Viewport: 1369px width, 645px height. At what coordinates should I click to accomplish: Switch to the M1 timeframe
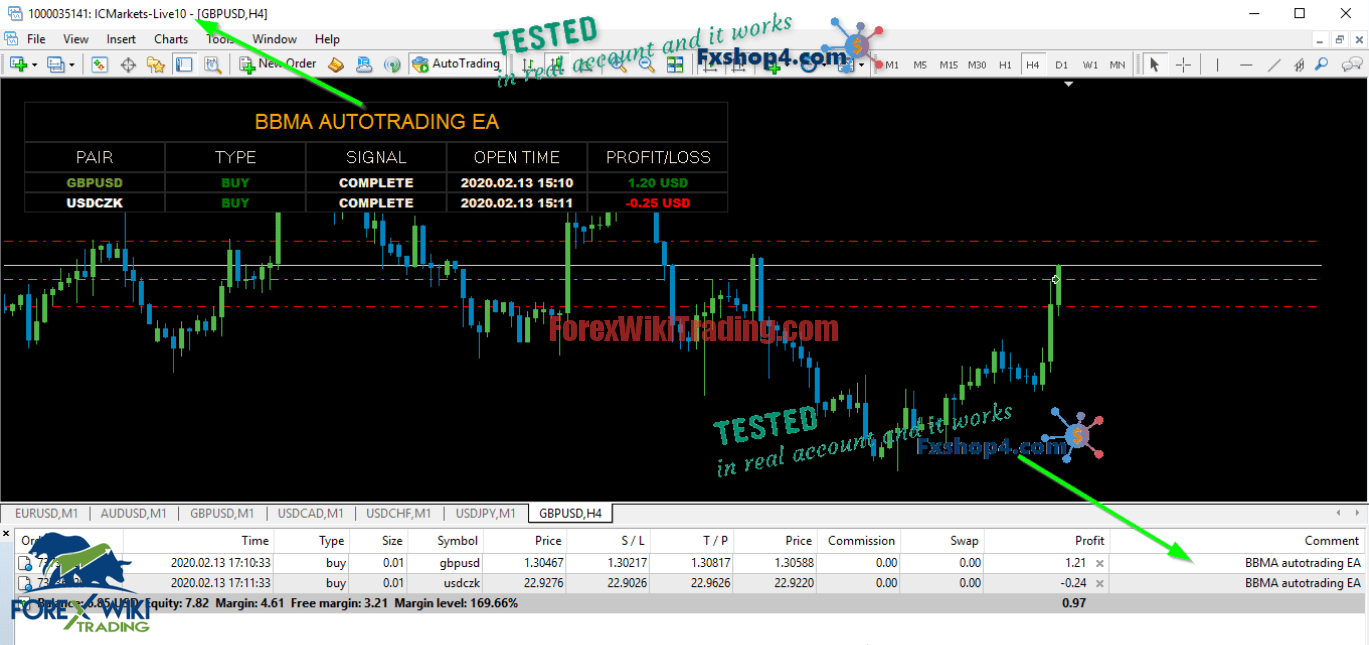tap(892, 65)
